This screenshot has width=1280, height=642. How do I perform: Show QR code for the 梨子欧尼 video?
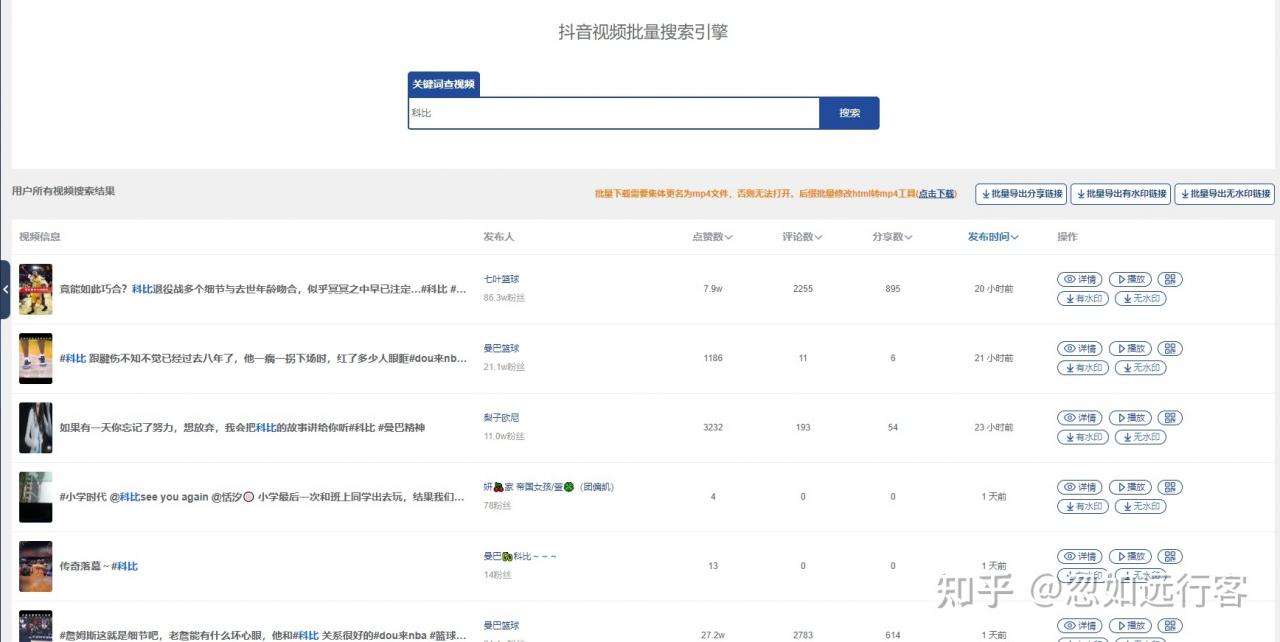(x=1171, y=418)
